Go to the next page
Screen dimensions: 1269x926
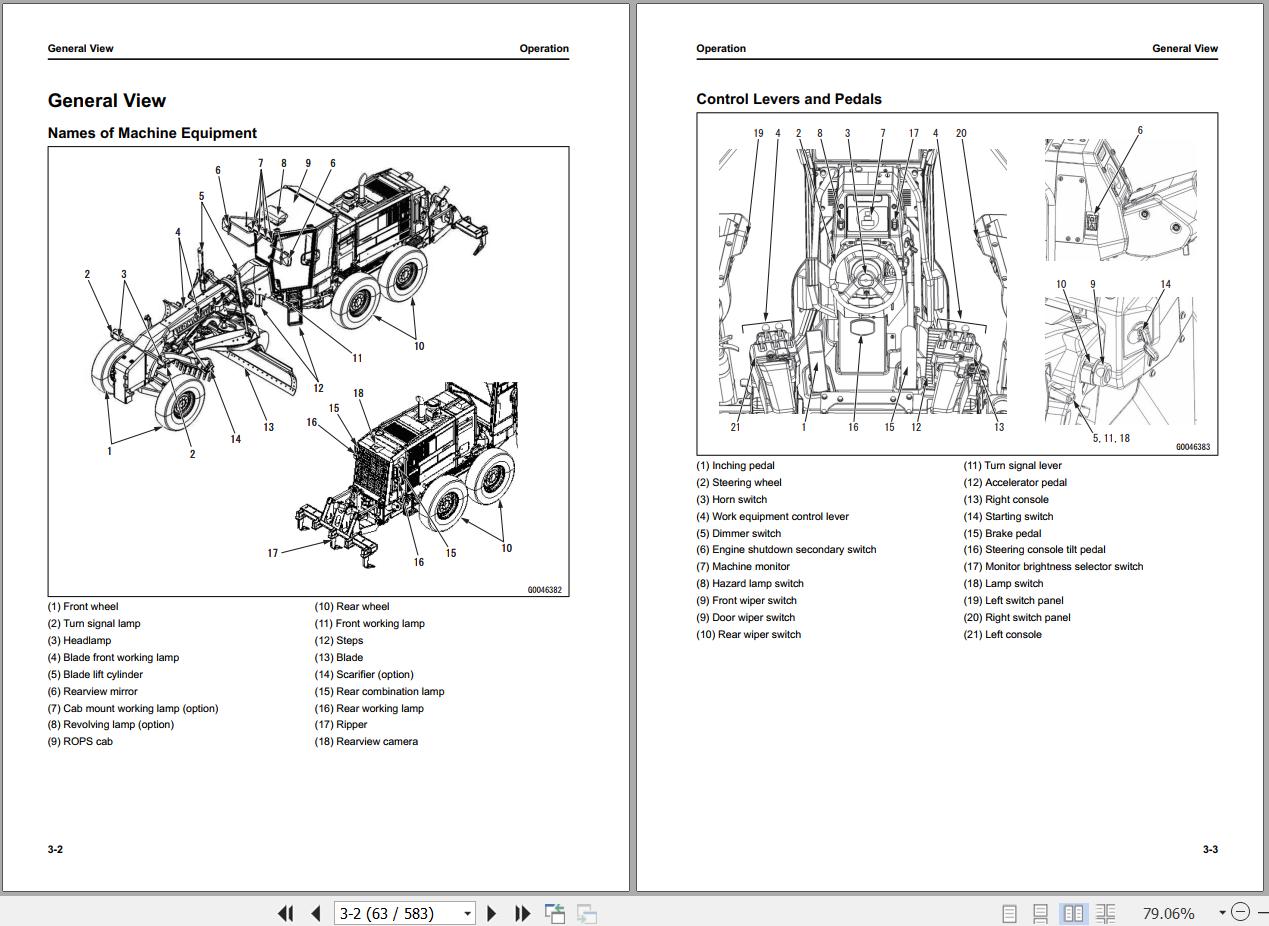coord(491,913)
